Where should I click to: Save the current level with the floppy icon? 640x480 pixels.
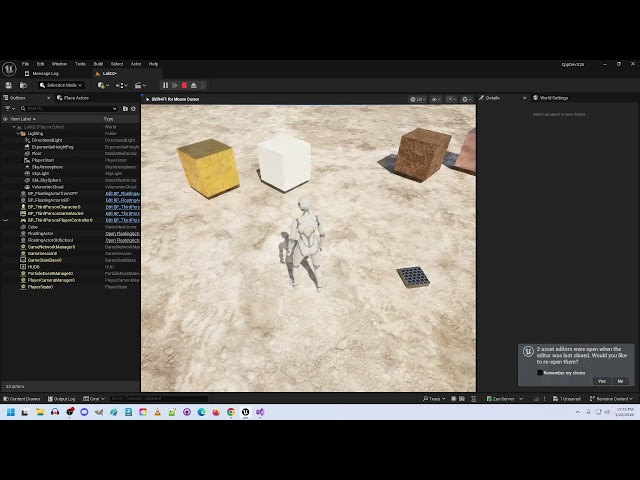click(x=9, y=85)
